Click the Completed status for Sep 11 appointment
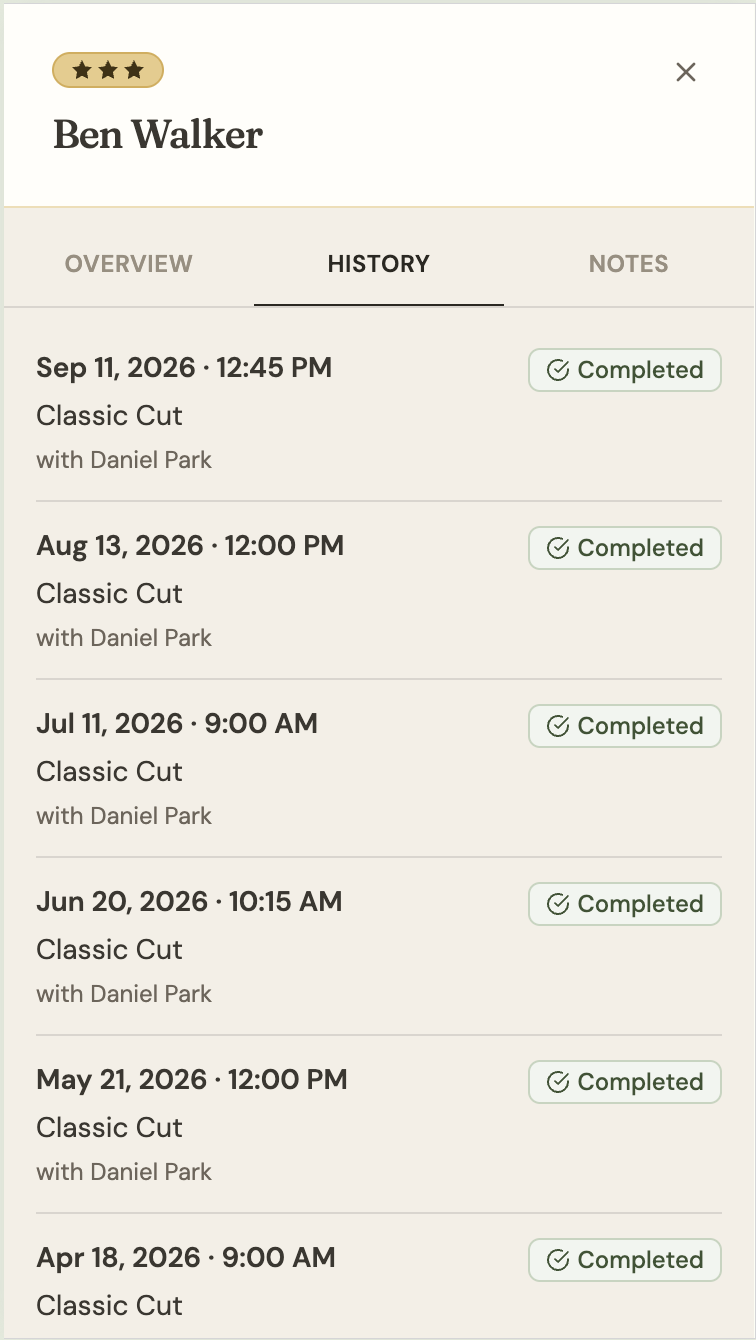This screenshot has width=756, height=1340. pos(625,370)
